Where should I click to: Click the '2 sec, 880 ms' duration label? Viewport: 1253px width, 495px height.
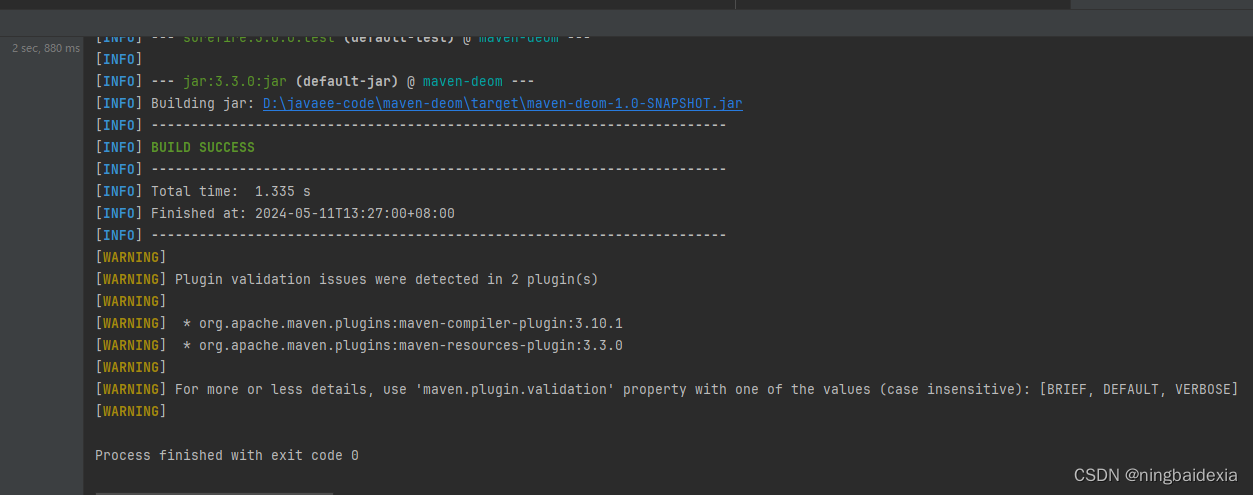pos(46,48)
